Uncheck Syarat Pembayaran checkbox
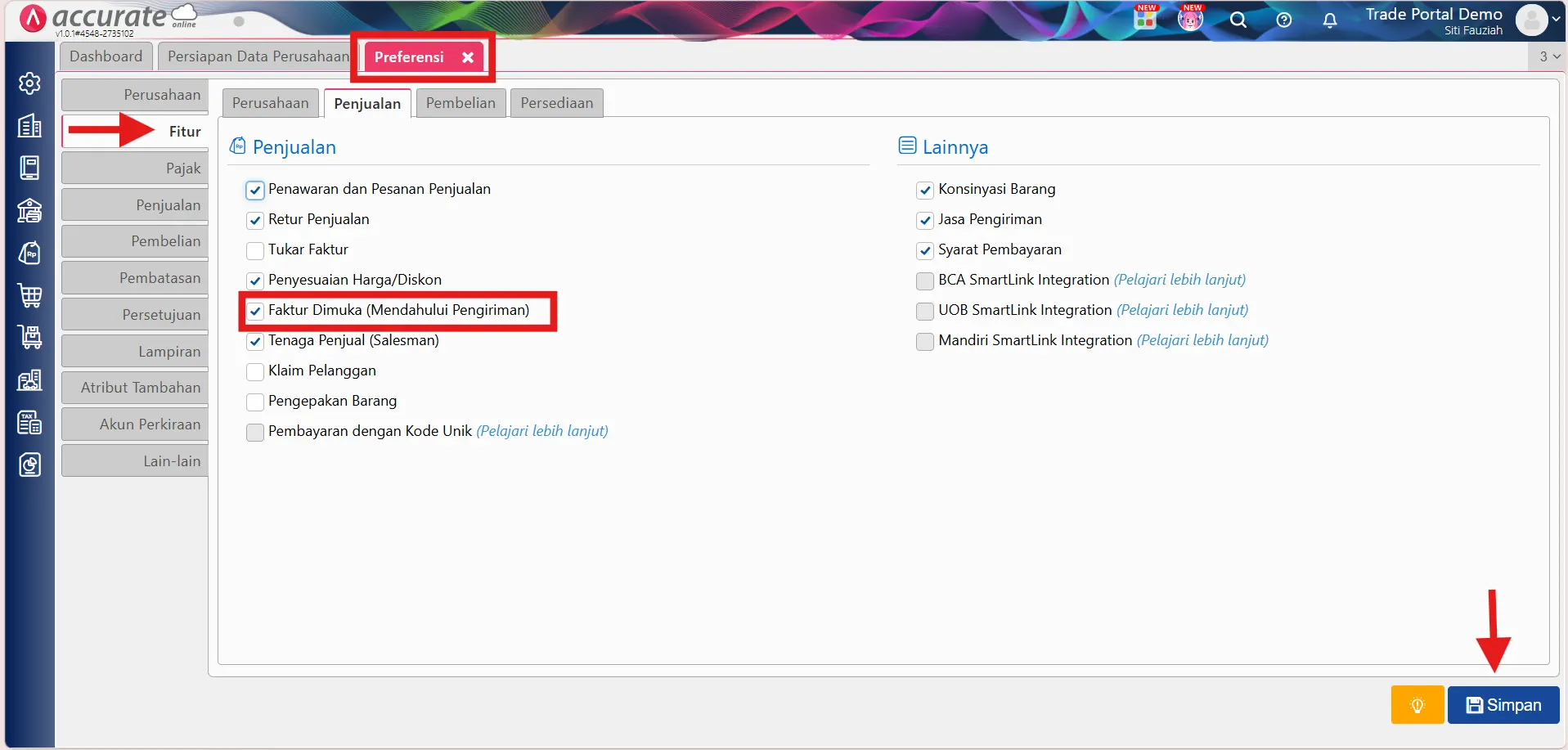 [925, 250]
